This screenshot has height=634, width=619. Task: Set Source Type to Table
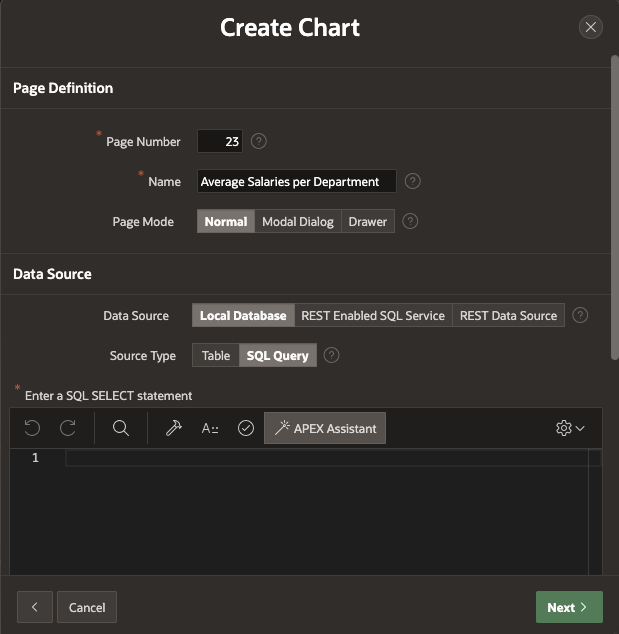pyautogui.click(x=216, y=355)
